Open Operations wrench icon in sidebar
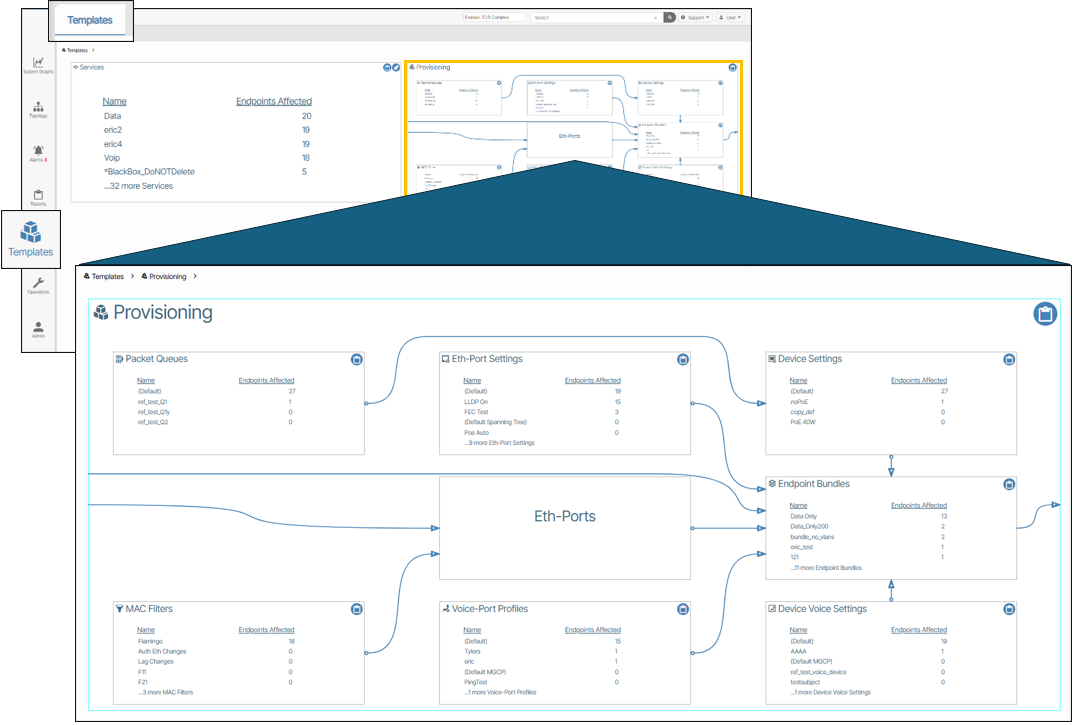The image size is (1073, 725). point(38,285)
